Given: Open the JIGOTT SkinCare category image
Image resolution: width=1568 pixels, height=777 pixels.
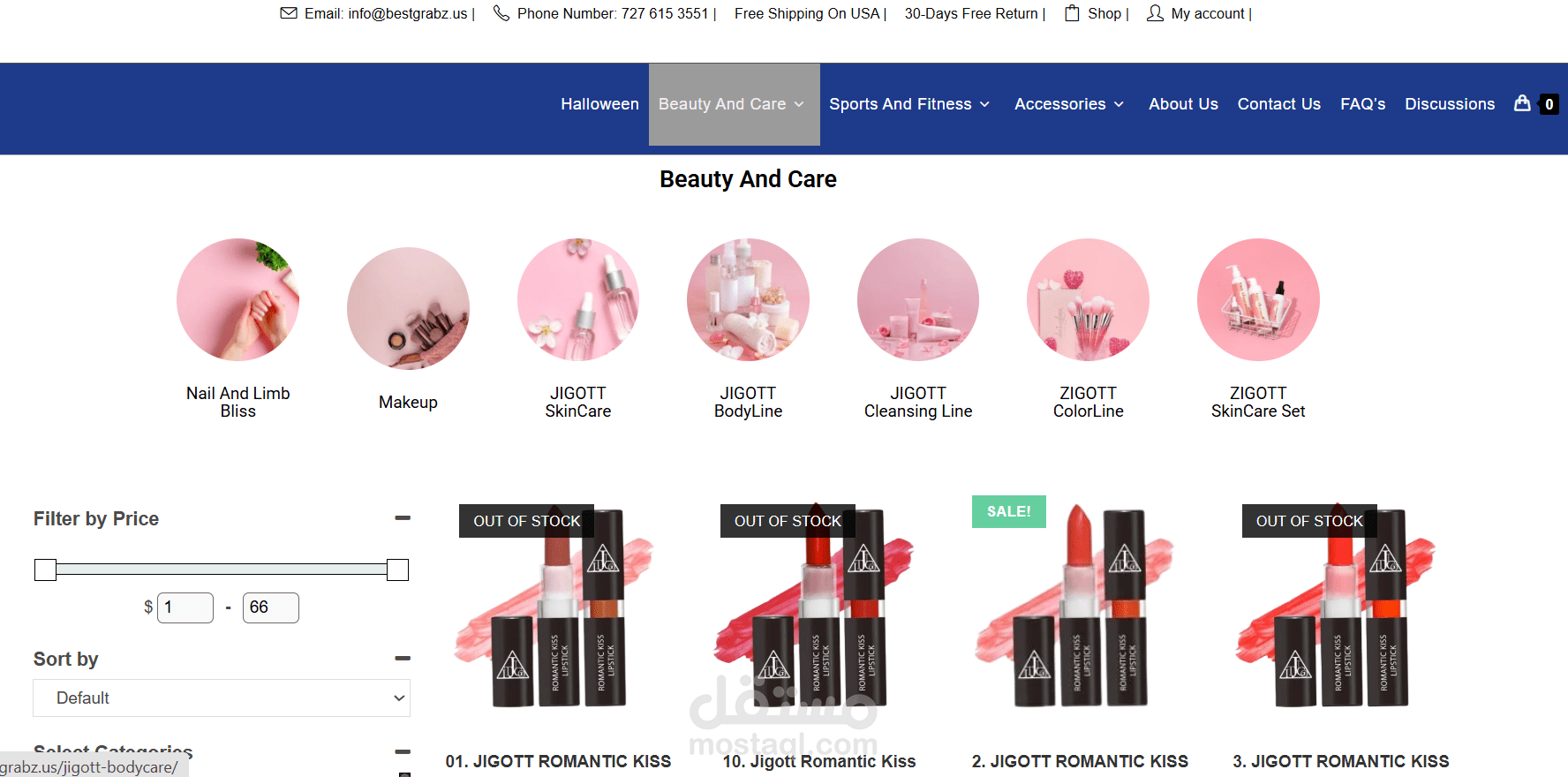Looking at the screenshot, I should tap(578, 299).
